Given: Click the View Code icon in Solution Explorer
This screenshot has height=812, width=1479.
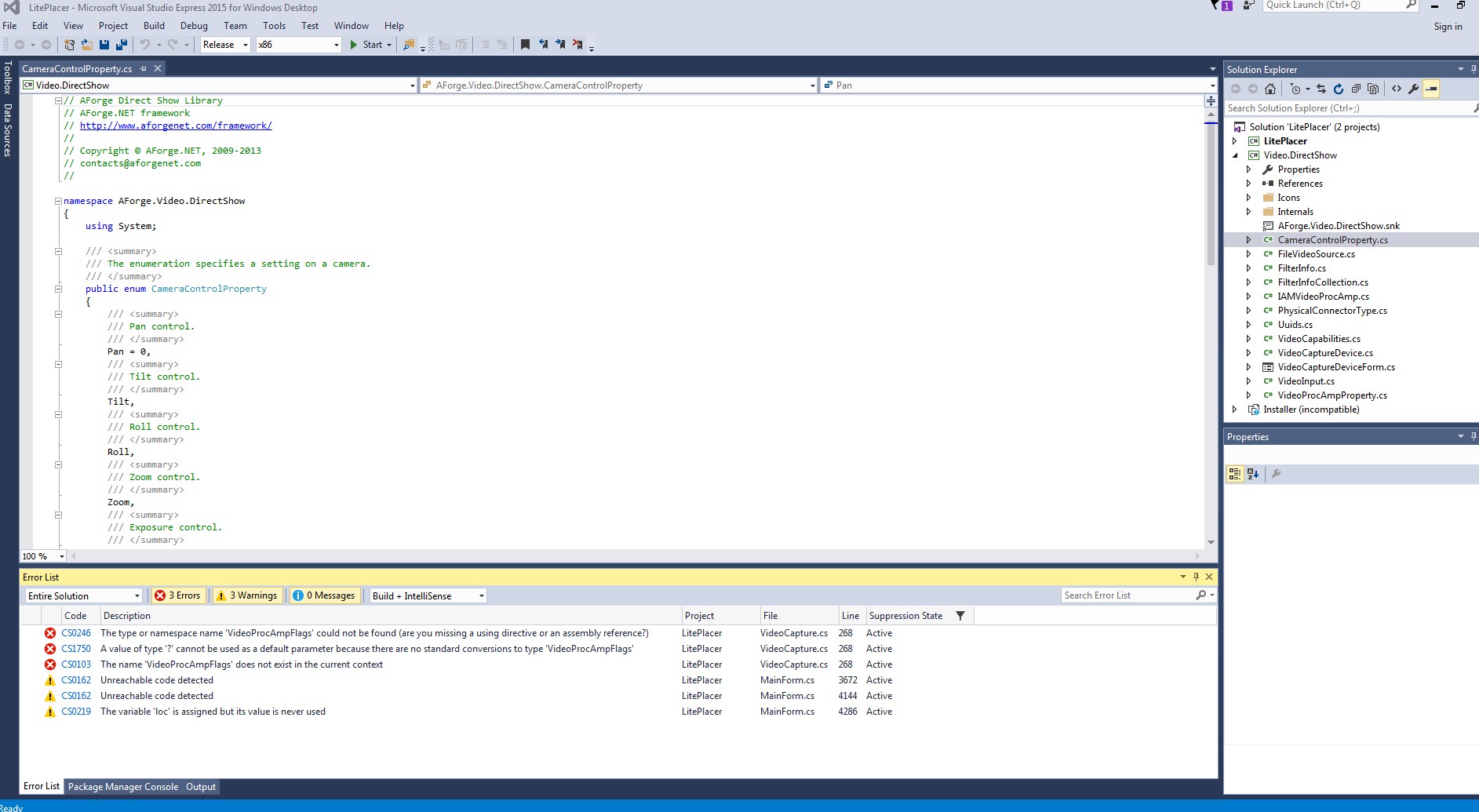Looking at the screenshot, I should pos(1397,89).
